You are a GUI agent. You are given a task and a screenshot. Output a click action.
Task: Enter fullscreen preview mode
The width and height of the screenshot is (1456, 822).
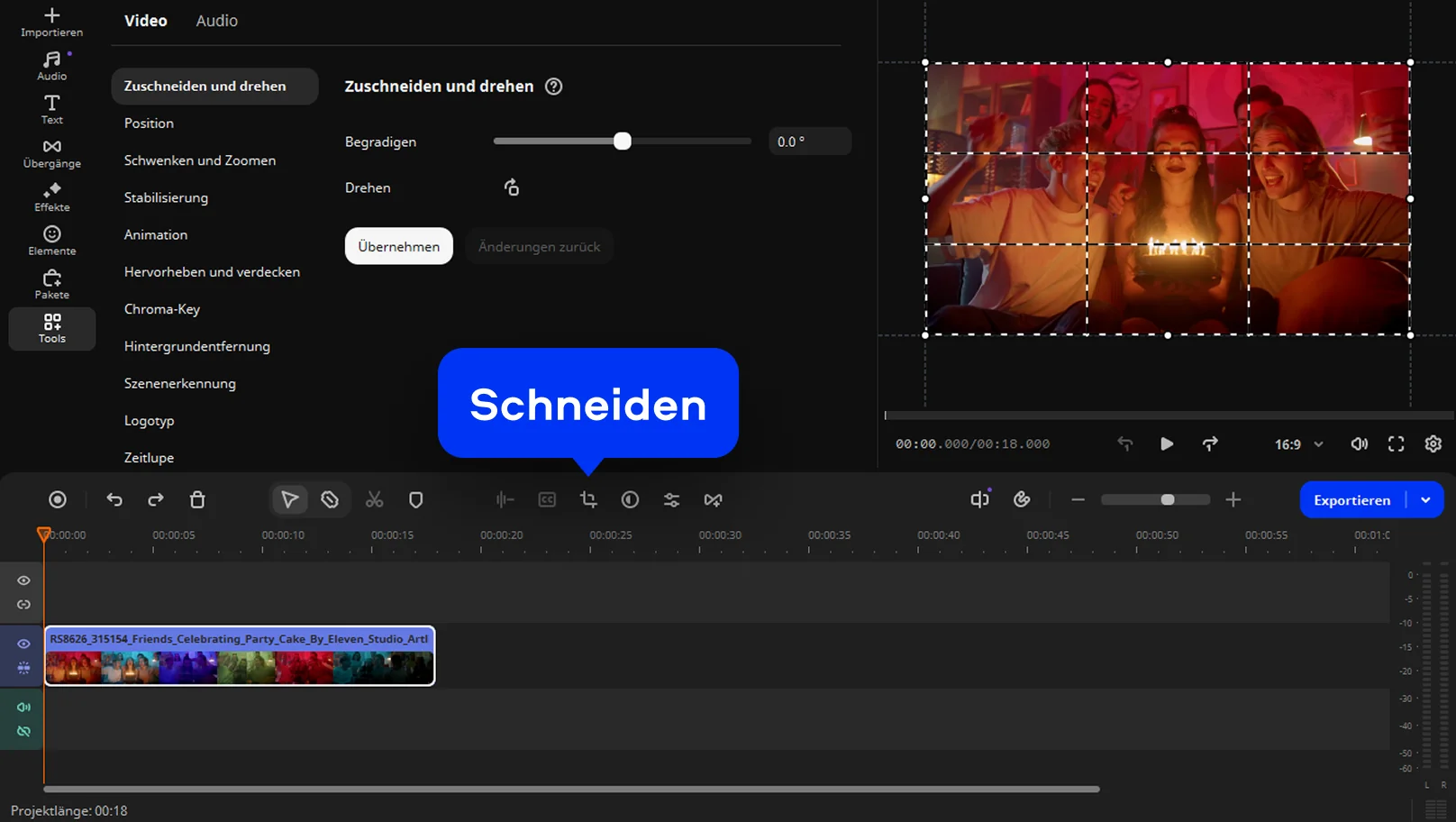click(1396, 443)
